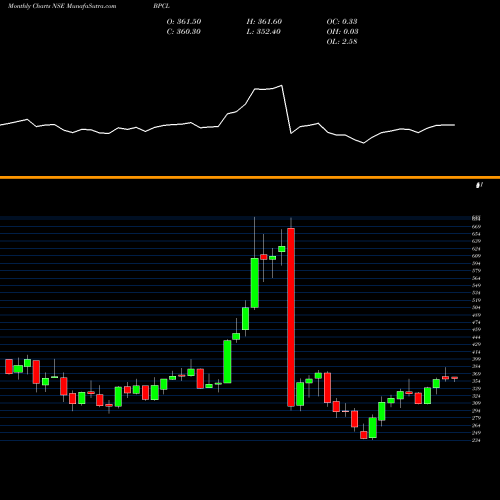Click the 'OL: 2.58' reading

pos(342,41)
